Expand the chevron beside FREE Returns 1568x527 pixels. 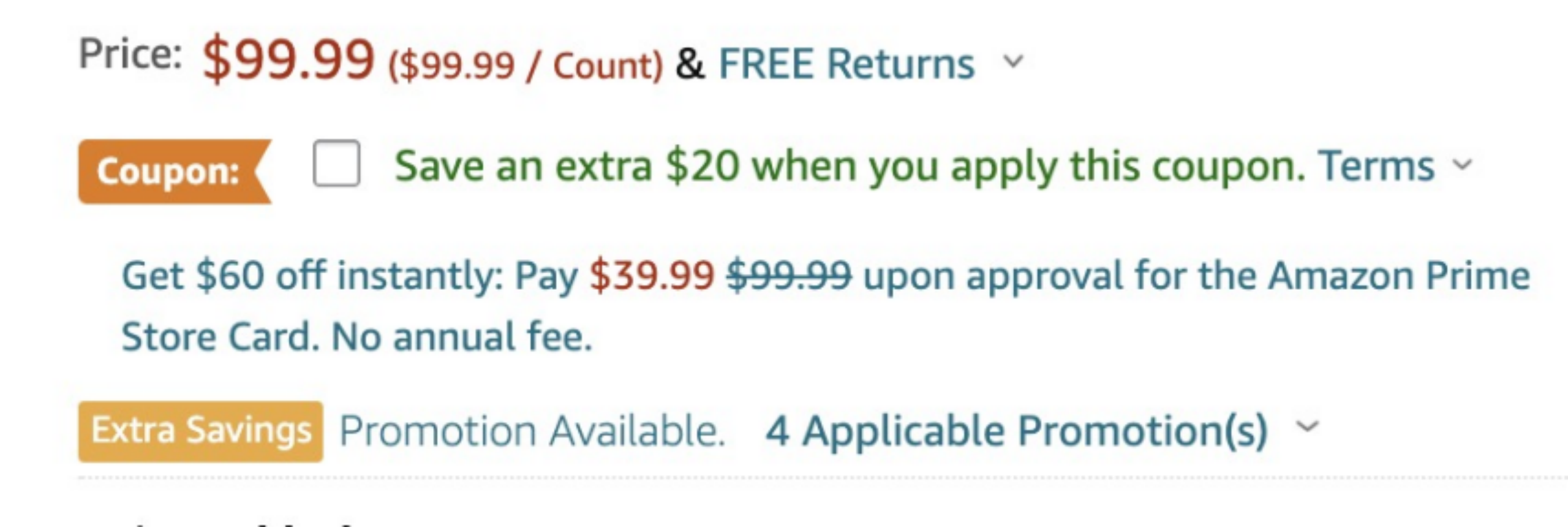coord(1013,61)
